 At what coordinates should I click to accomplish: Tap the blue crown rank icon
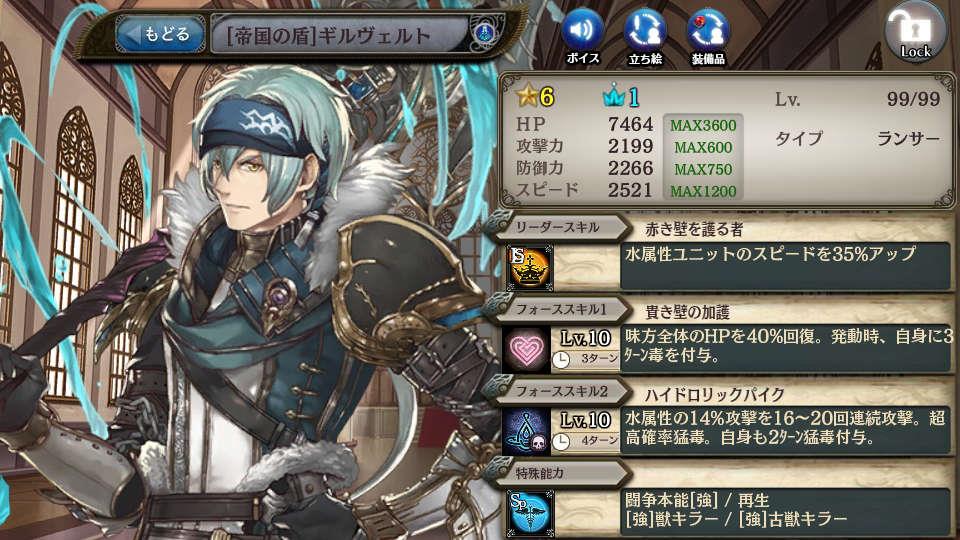pos(613,96)
